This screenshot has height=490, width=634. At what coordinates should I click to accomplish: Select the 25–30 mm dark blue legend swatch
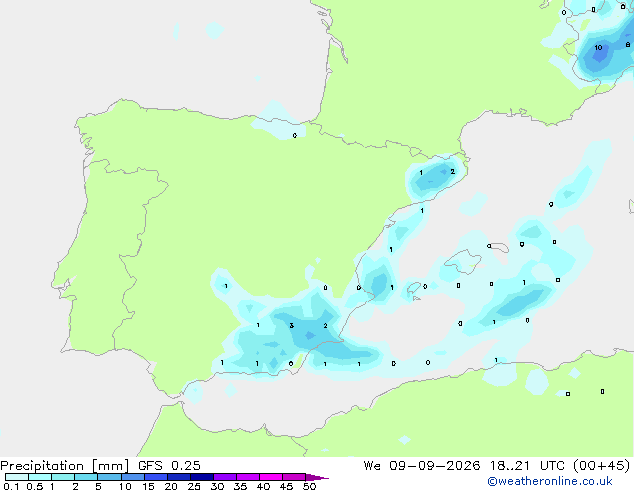(x=202, y=477)
